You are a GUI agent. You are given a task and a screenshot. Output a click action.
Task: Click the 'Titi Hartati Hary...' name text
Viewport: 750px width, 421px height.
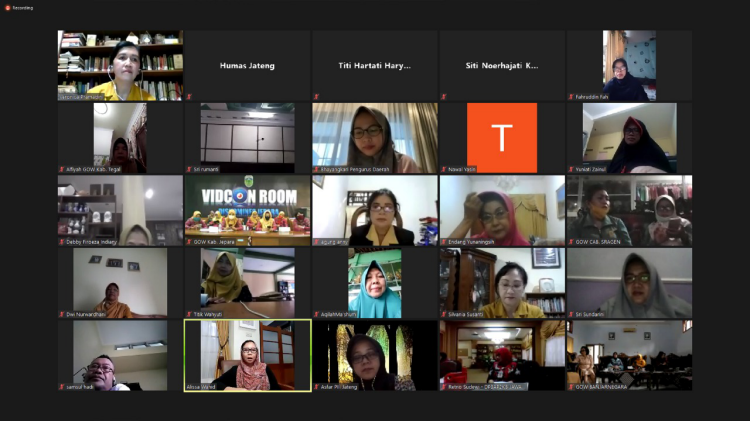click(375, 66)
